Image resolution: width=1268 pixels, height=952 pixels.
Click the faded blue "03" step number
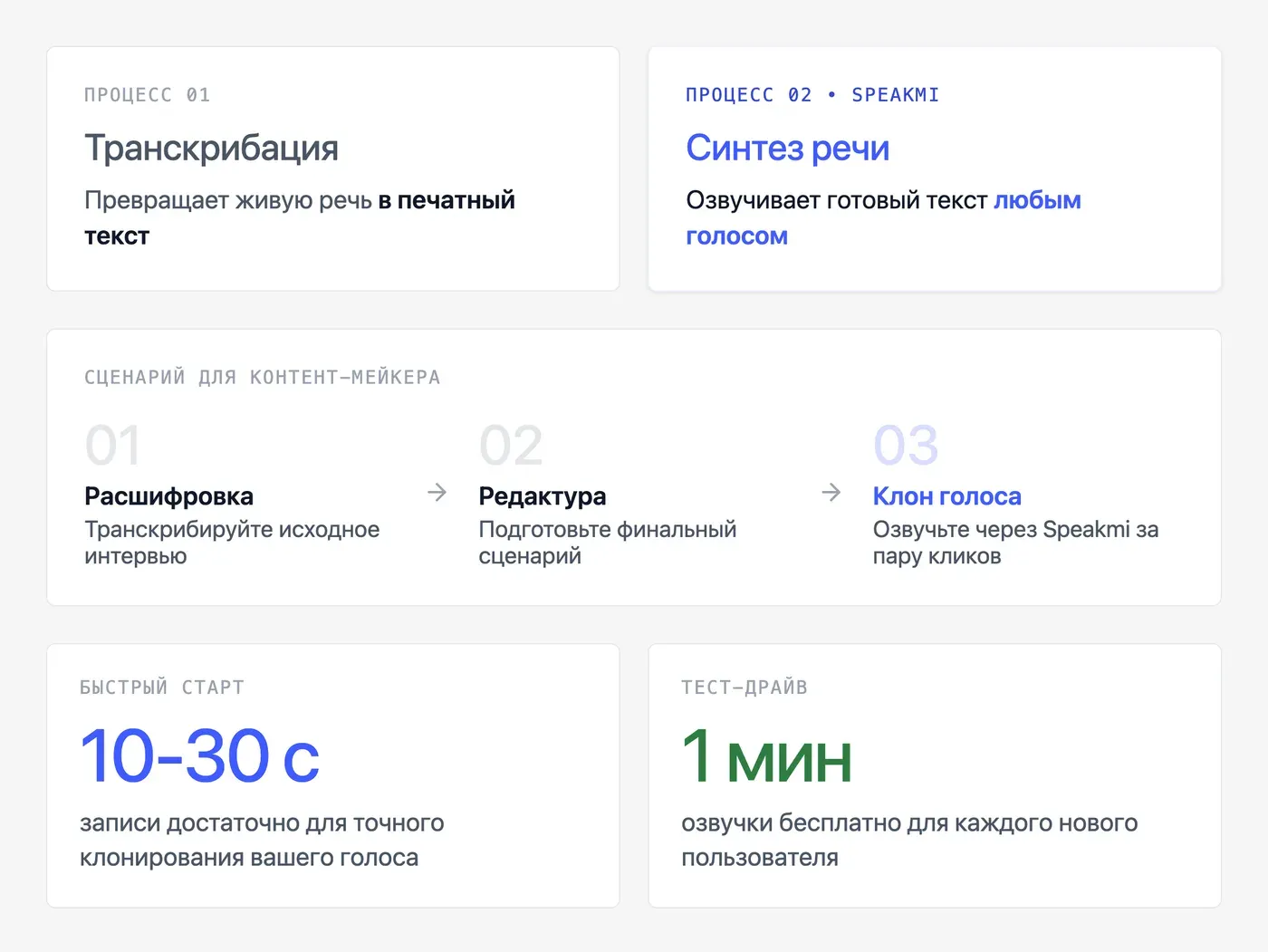click(906, 446)
